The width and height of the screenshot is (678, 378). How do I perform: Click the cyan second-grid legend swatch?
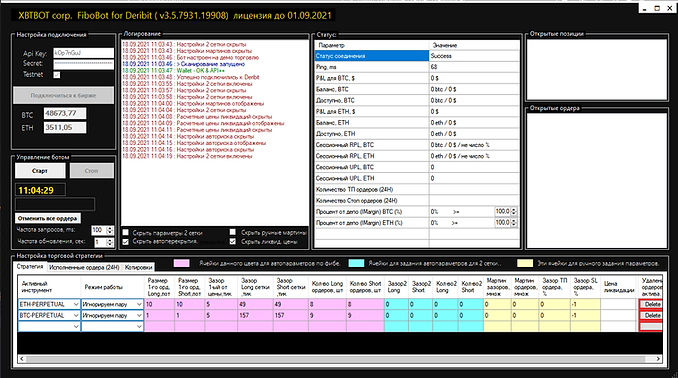point(356,263)
